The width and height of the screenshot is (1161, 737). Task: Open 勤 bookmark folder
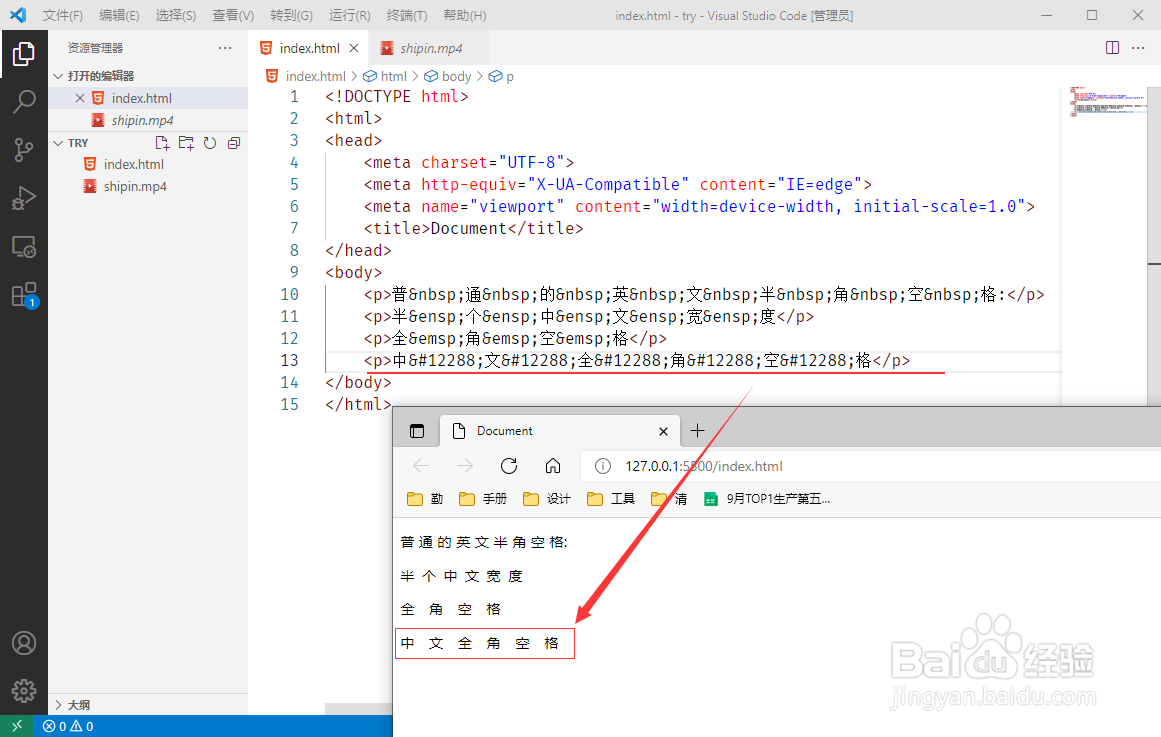tap(425, 499)
